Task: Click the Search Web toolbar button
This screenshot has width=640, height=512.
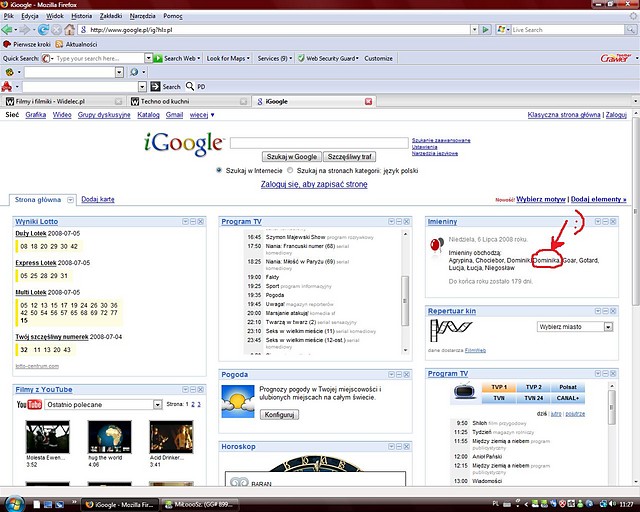Action: pyautogui.click(x=177, y=58)
